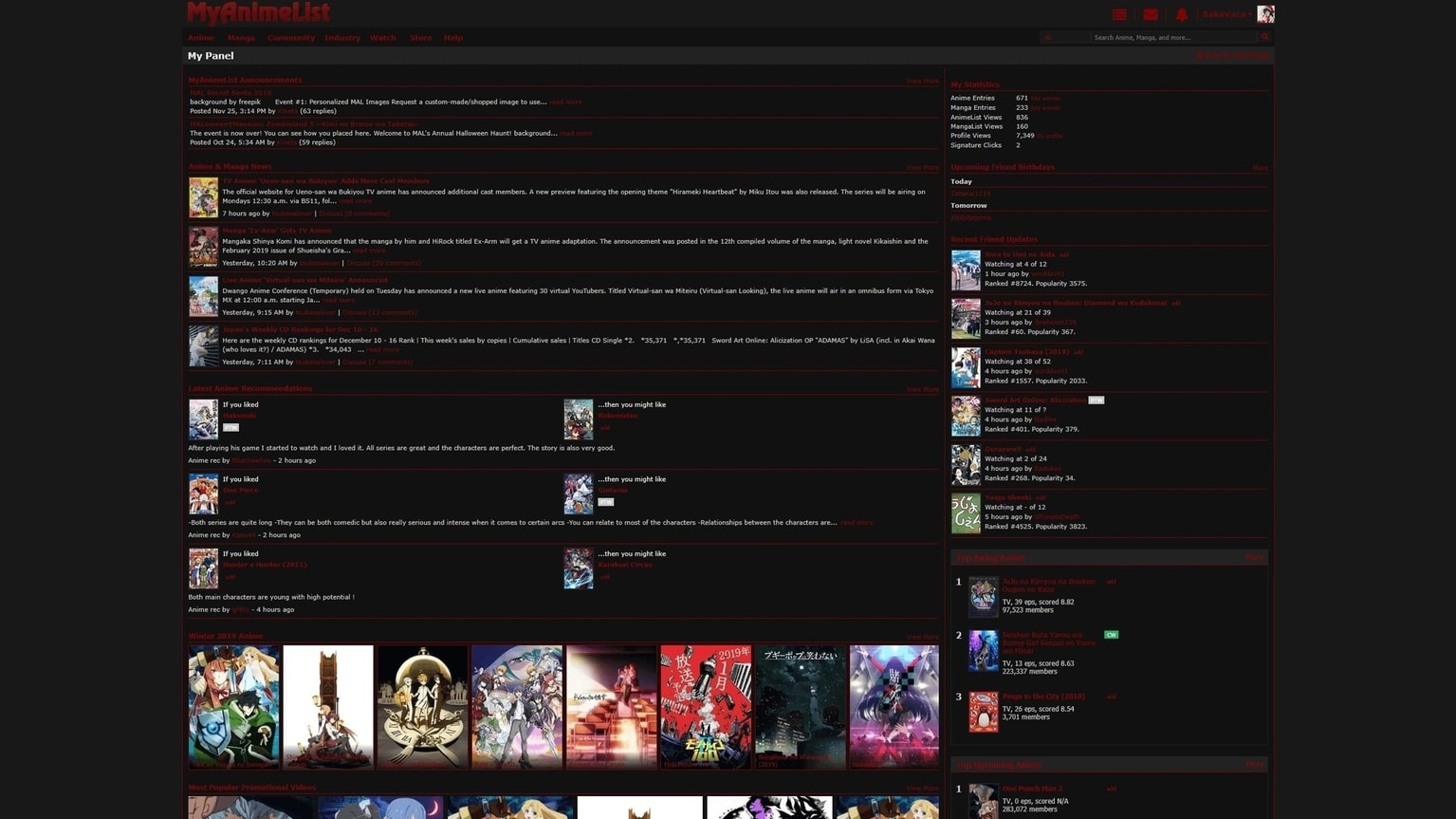
Task: Click the Hunter x Hunter (2011) title
Action: pos(265,565)
